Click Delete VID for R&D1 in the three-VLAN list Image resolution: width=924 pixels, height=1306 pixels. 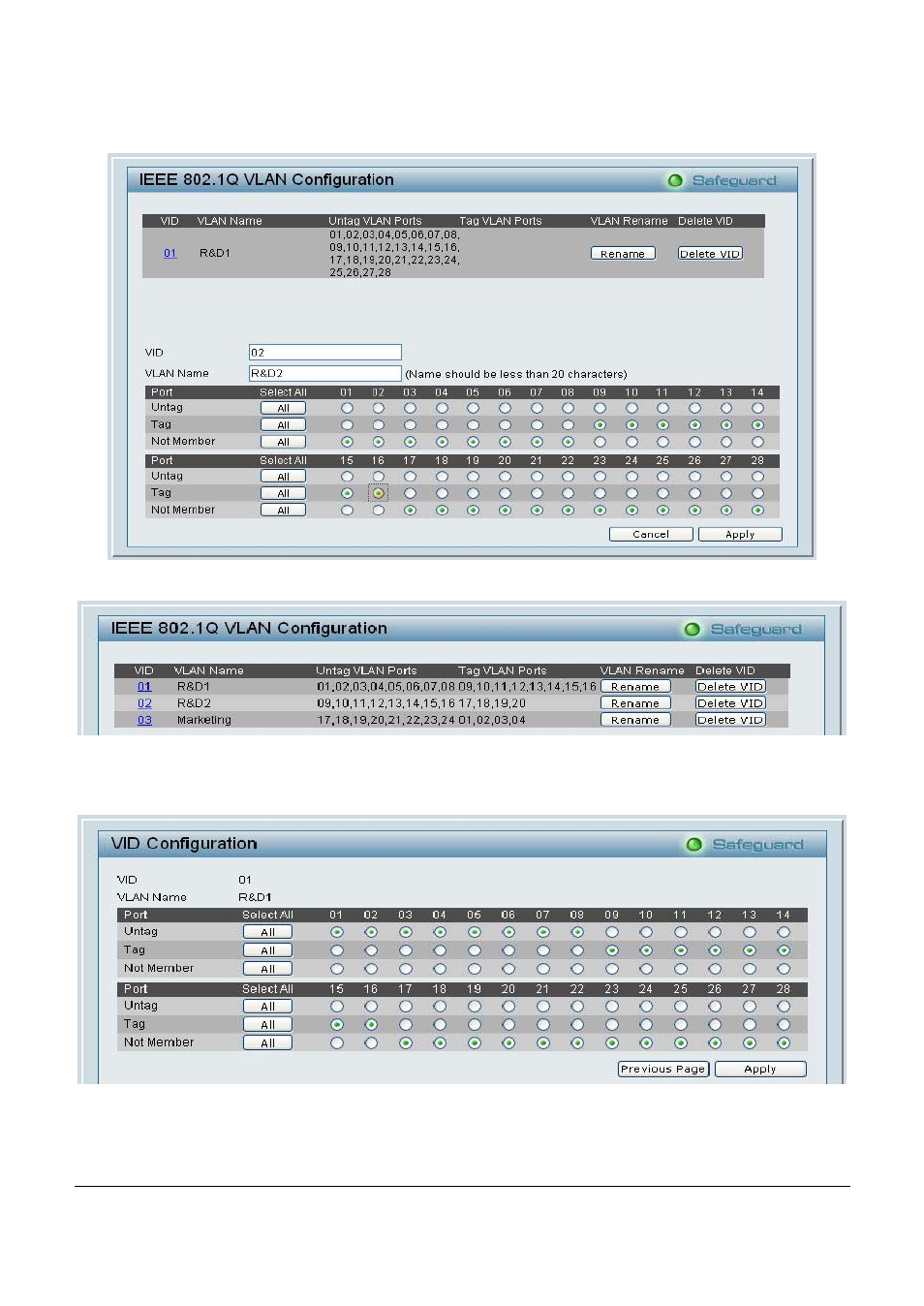(730, 687)
